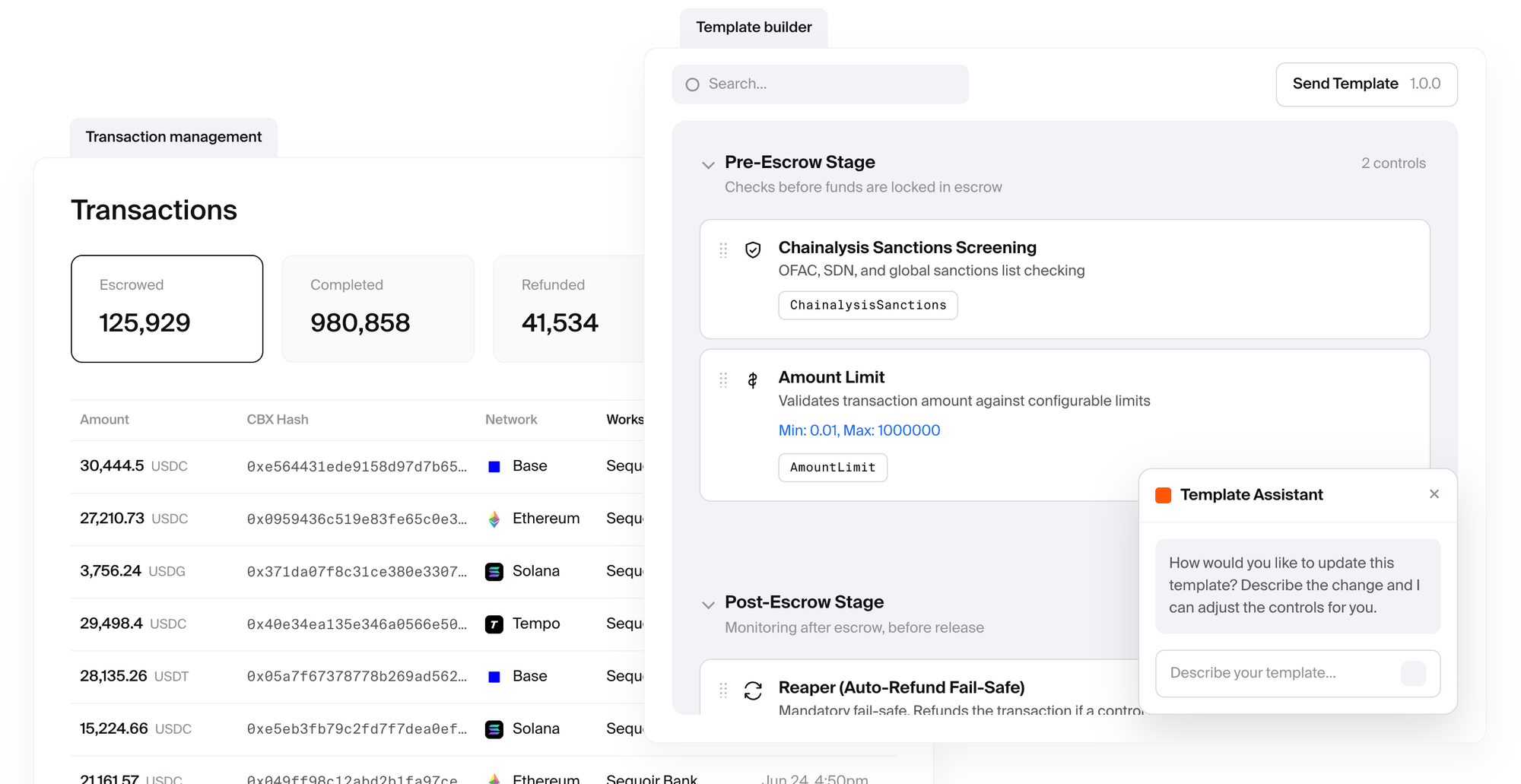
Task: Click hash 0xe564431ede9158d97d7b65...
Action: pyautogui.click(x=357, y=466)
